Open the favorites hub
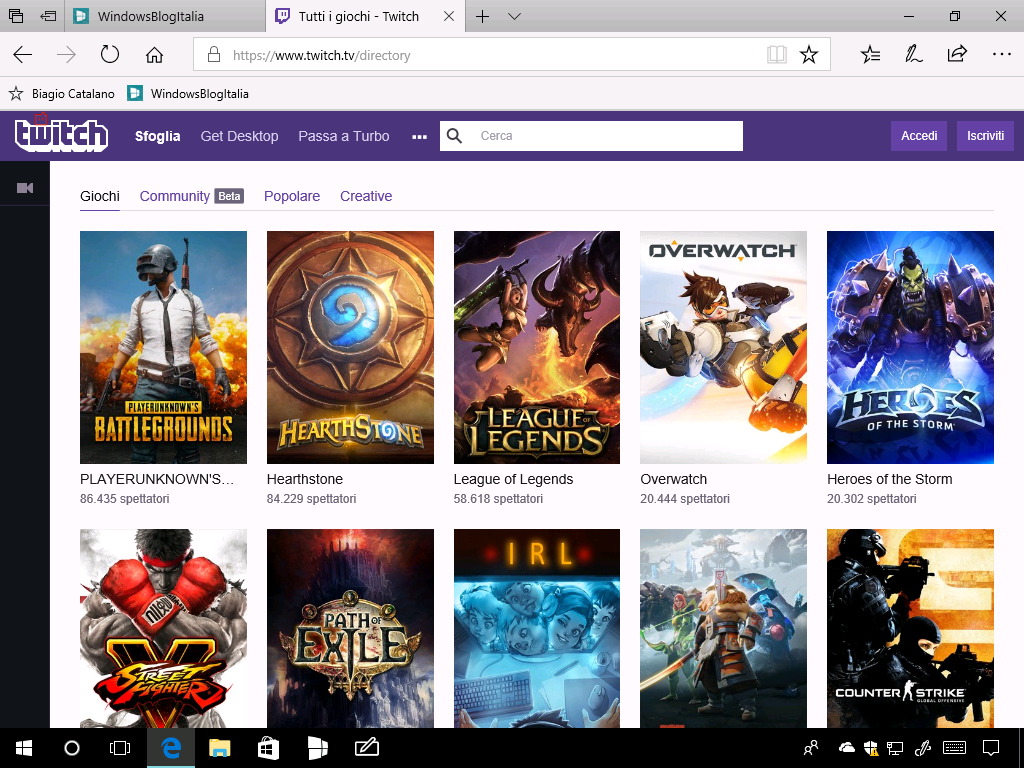 870,55
